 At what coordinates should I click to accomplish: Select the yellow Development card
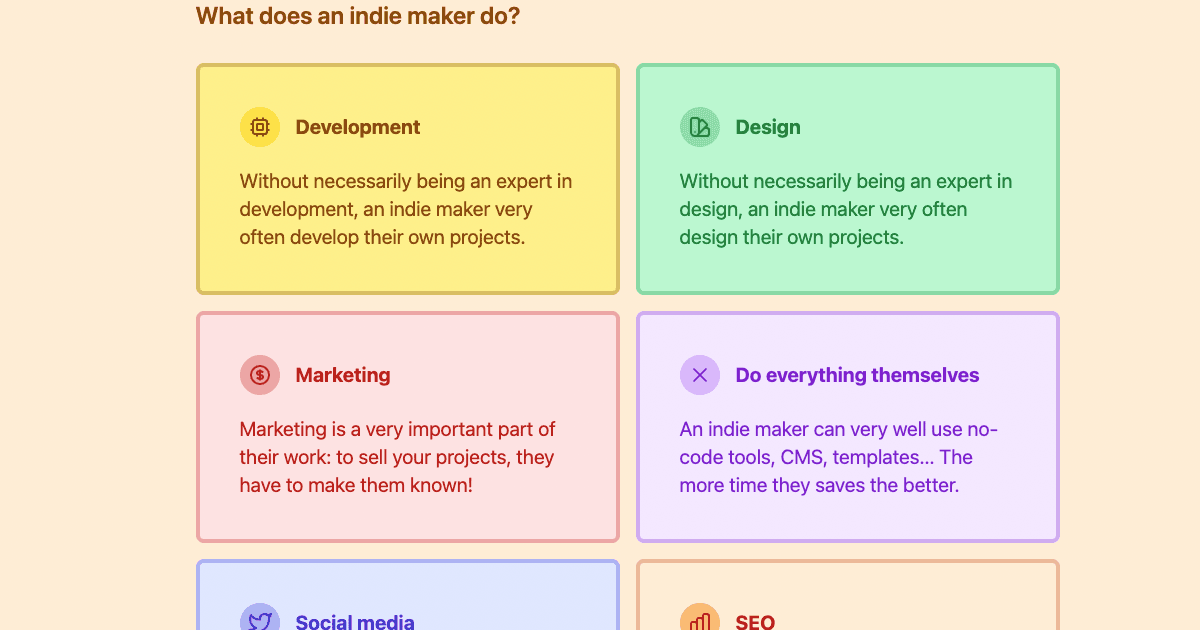click(x=408, y=270)
